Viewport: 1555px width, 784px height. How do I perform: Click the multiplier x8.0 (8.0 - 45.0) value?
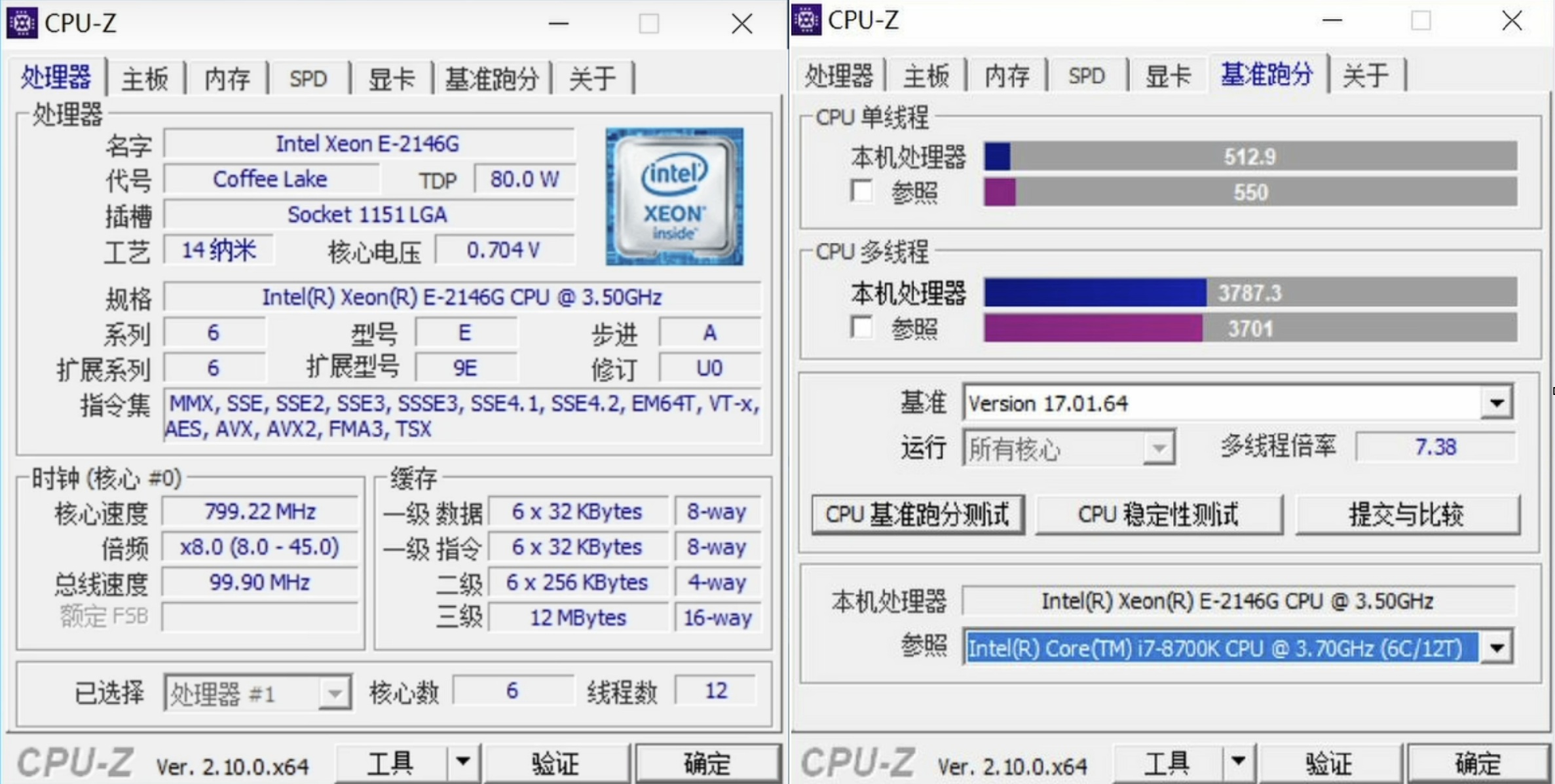(x=259, y=546)
